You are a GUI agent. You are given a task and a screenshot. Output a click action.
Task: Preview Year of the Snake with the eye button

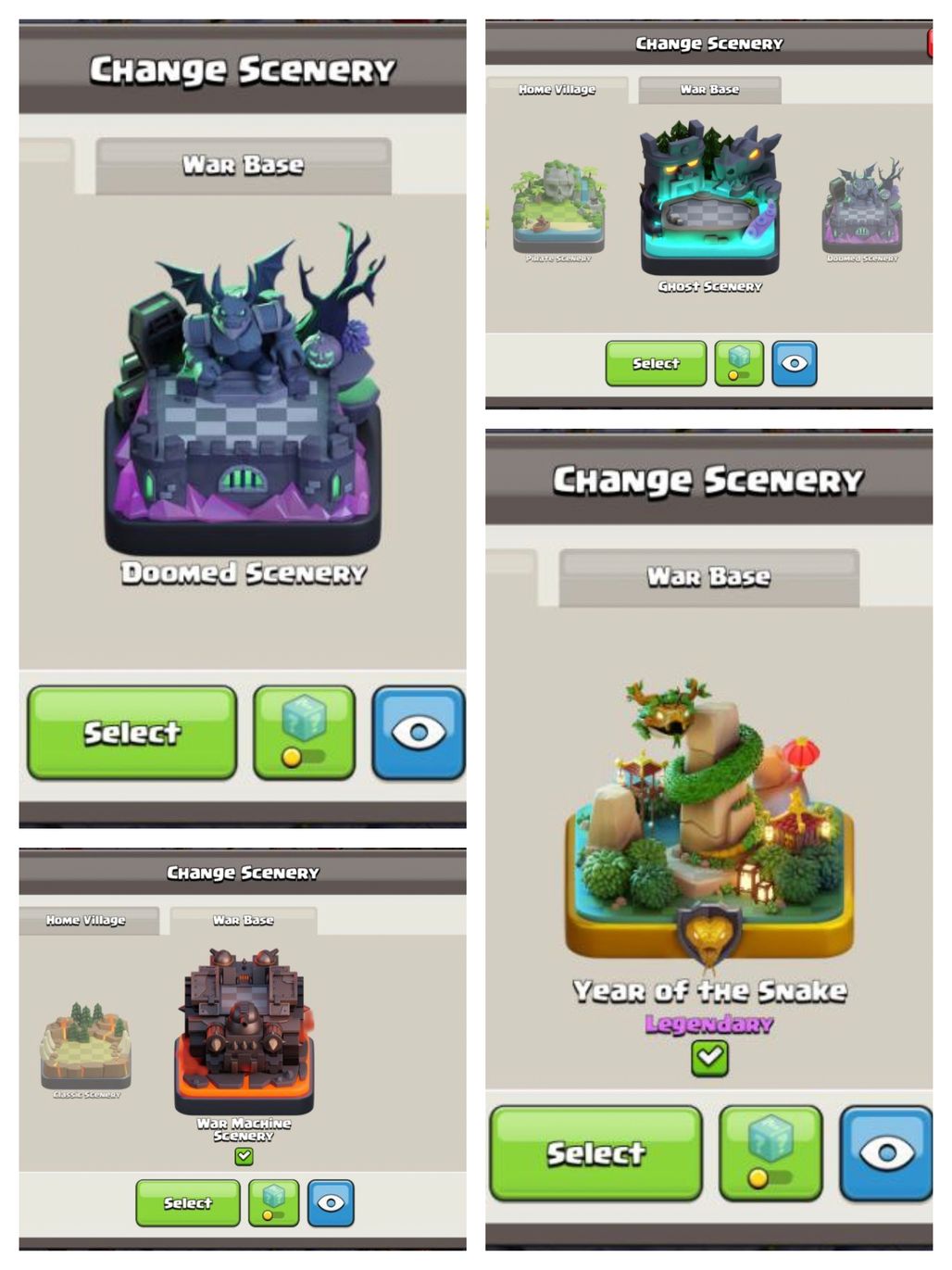[886, 1153]
